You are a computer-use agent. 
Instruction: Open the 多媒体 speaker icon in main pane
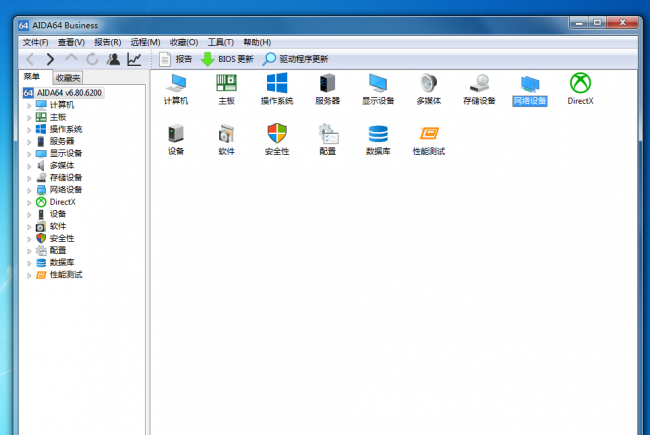point(429,89)
